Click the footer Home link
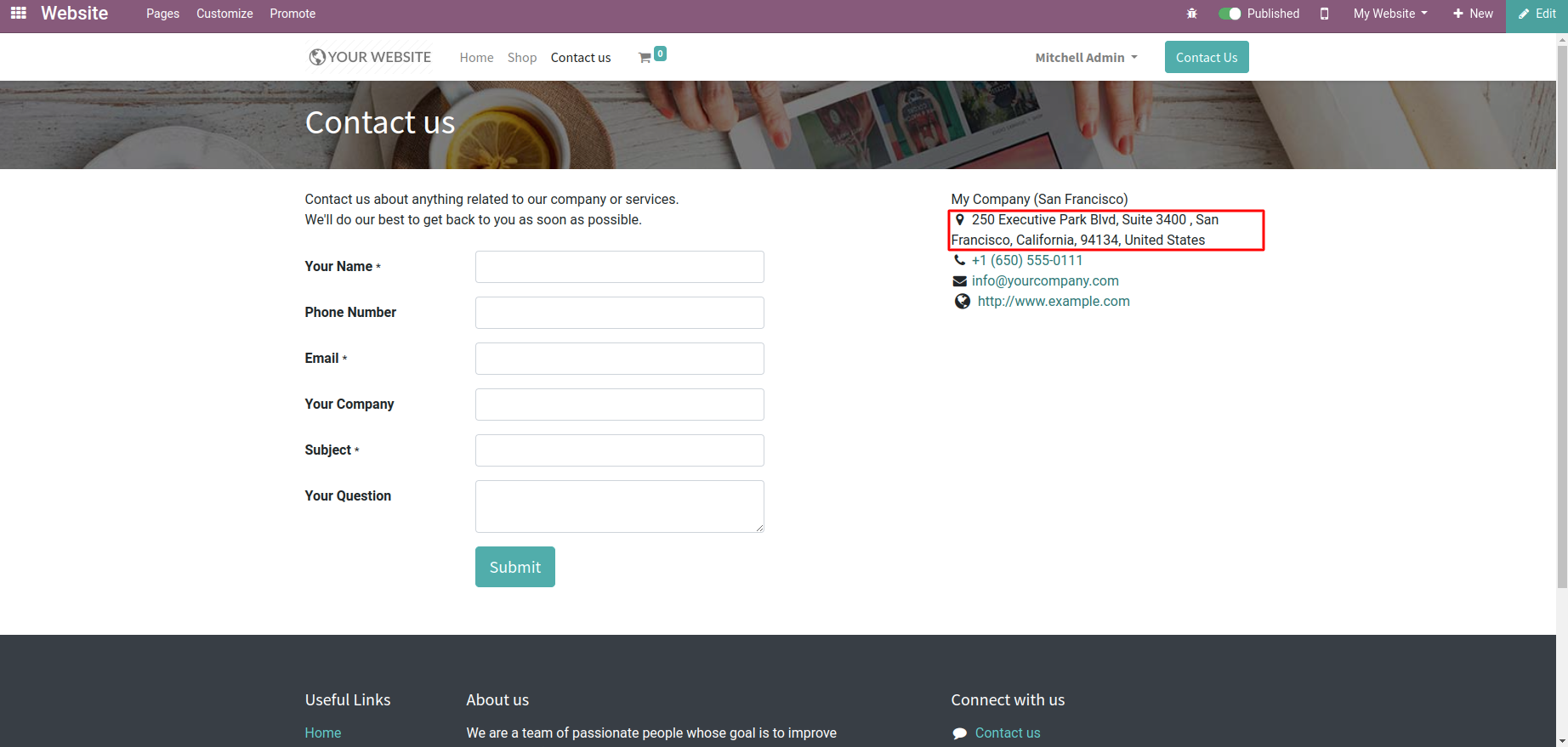Image resolution: width=1568 pixels, height=747 pixels. coord(323,733)
